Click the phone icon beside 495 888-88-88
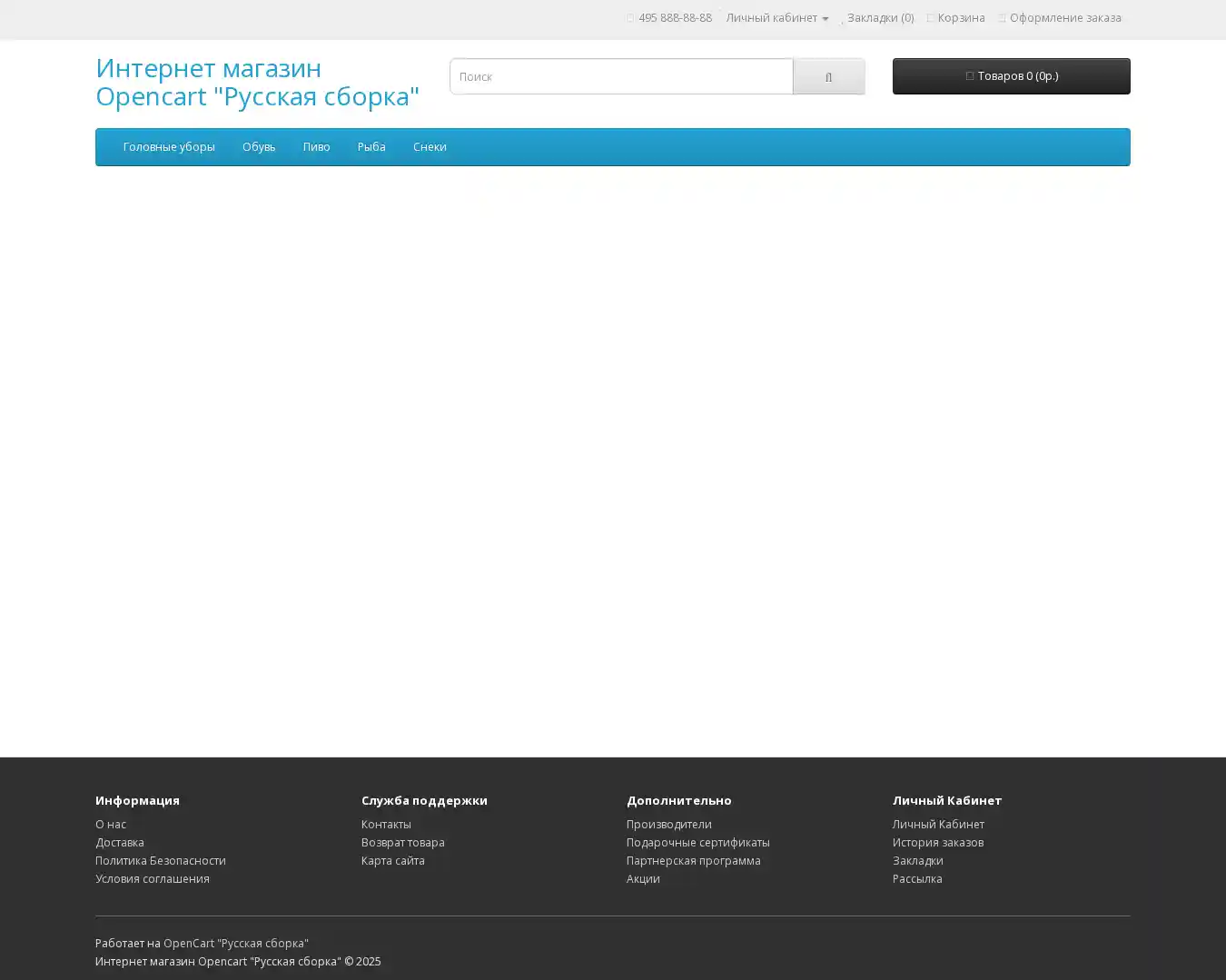Screen dimensions: 1226x980 [630, 18]
